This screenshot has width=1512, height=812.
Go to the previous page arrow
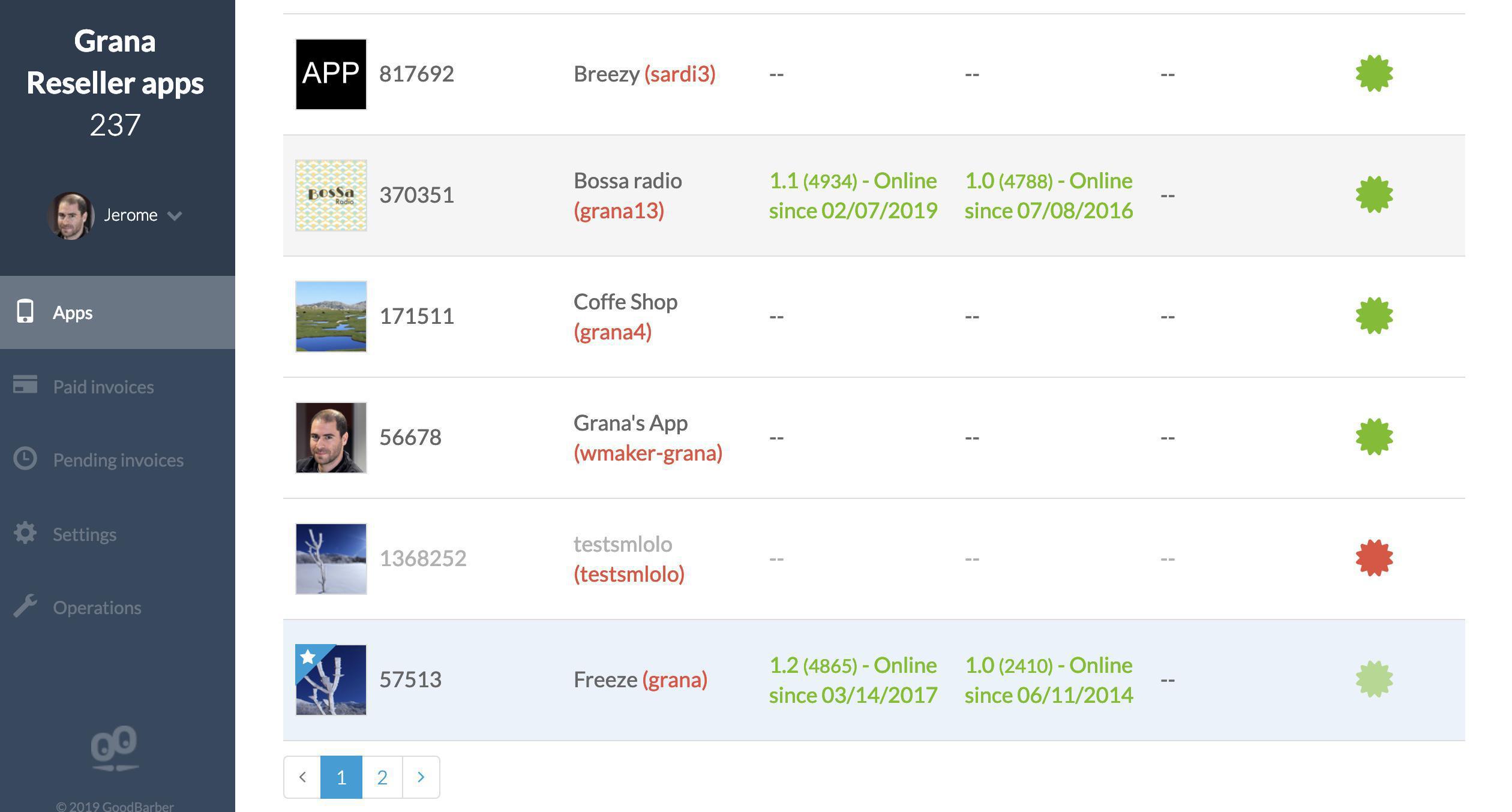point(302,777)
